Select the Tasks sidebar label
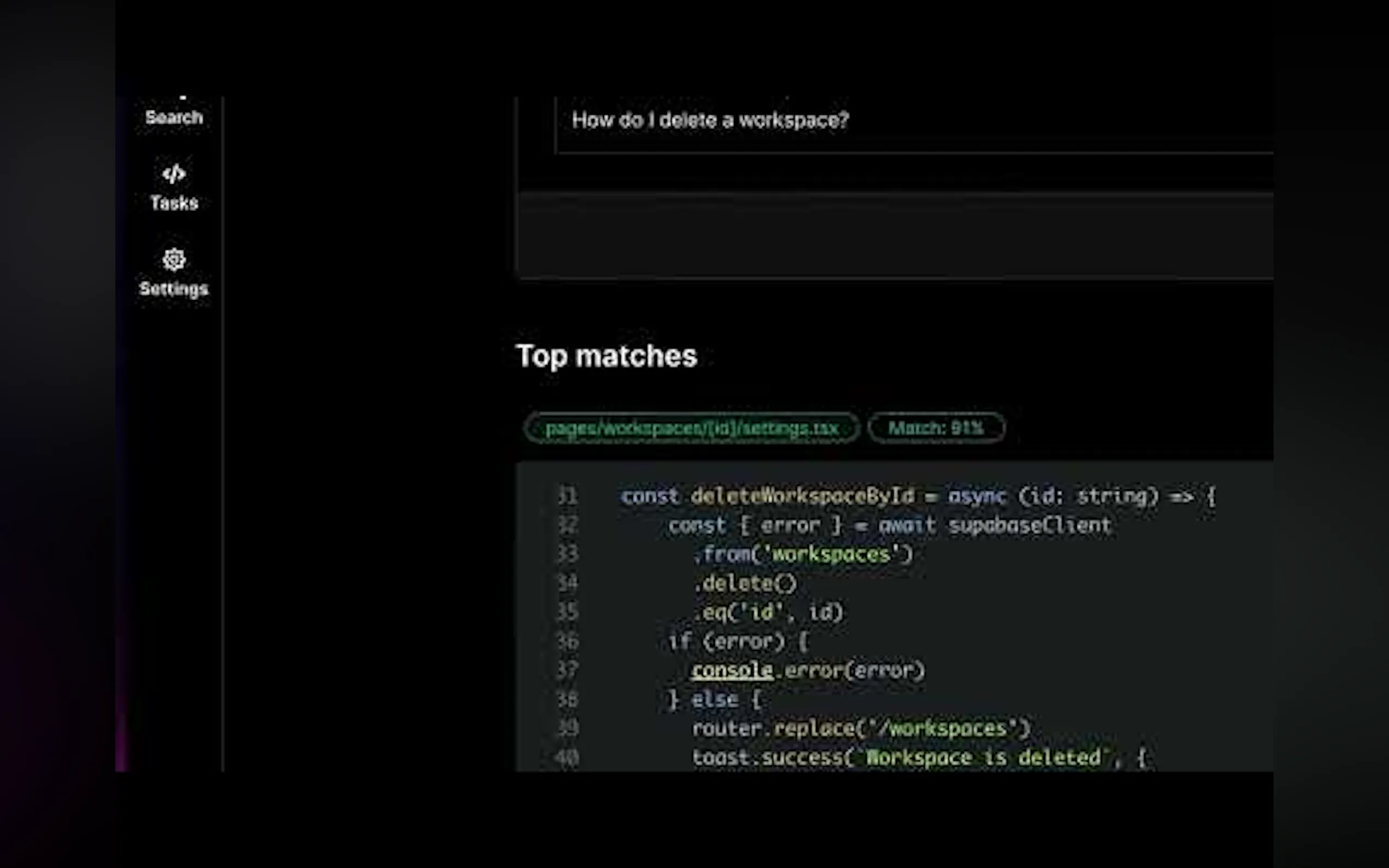 (x=173, y=203)
